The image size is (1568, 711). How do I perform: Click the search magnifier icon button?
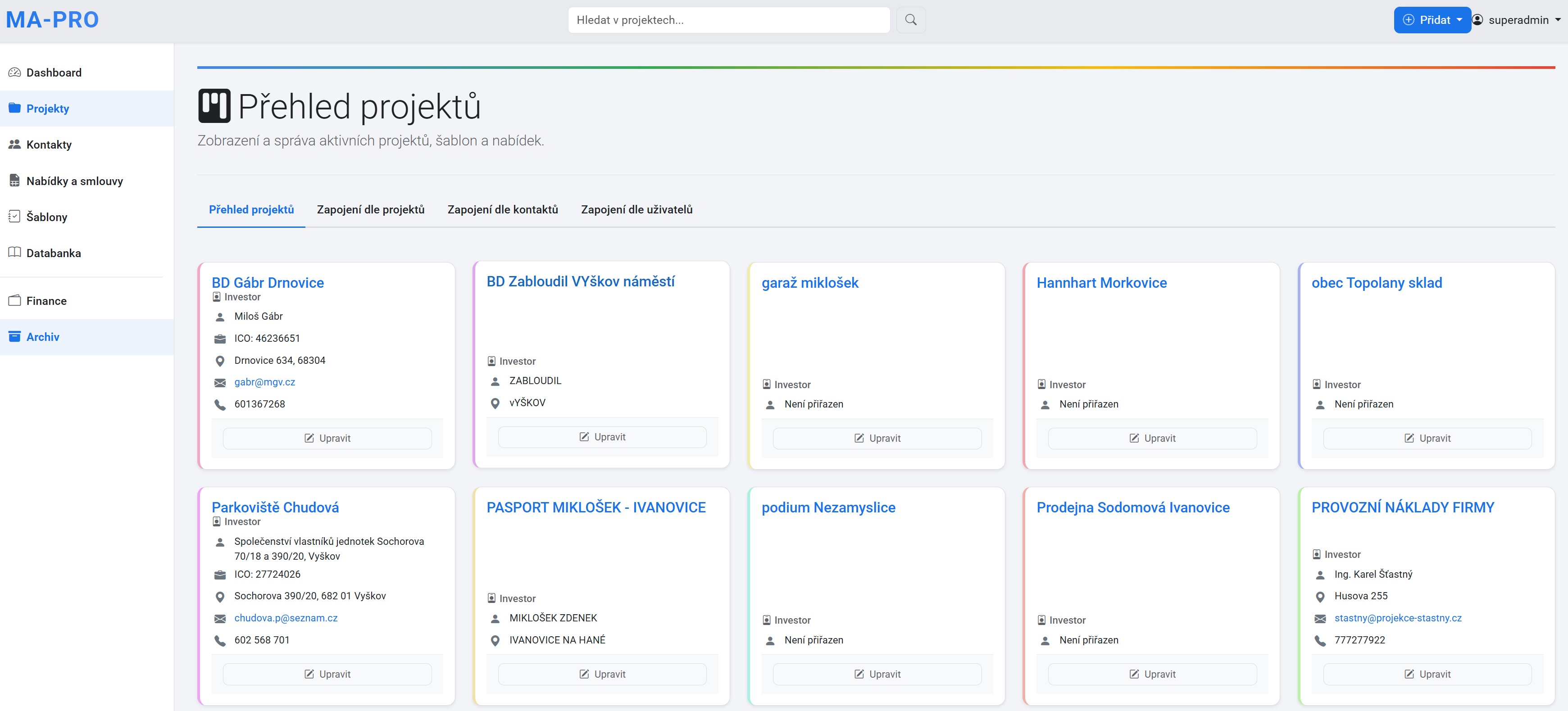coord(910,20)
